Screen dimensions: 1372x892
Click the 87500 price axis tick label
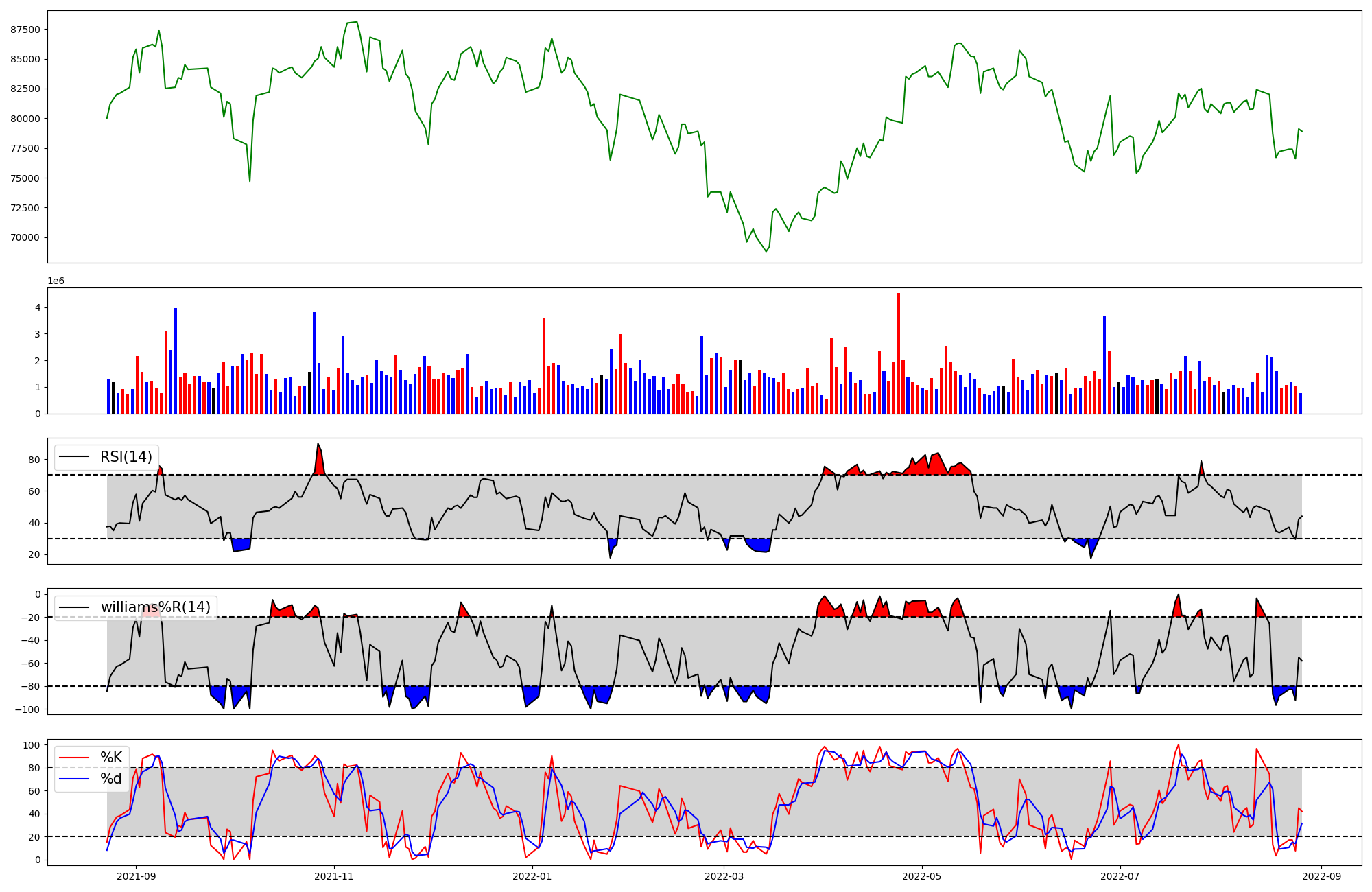25,30
